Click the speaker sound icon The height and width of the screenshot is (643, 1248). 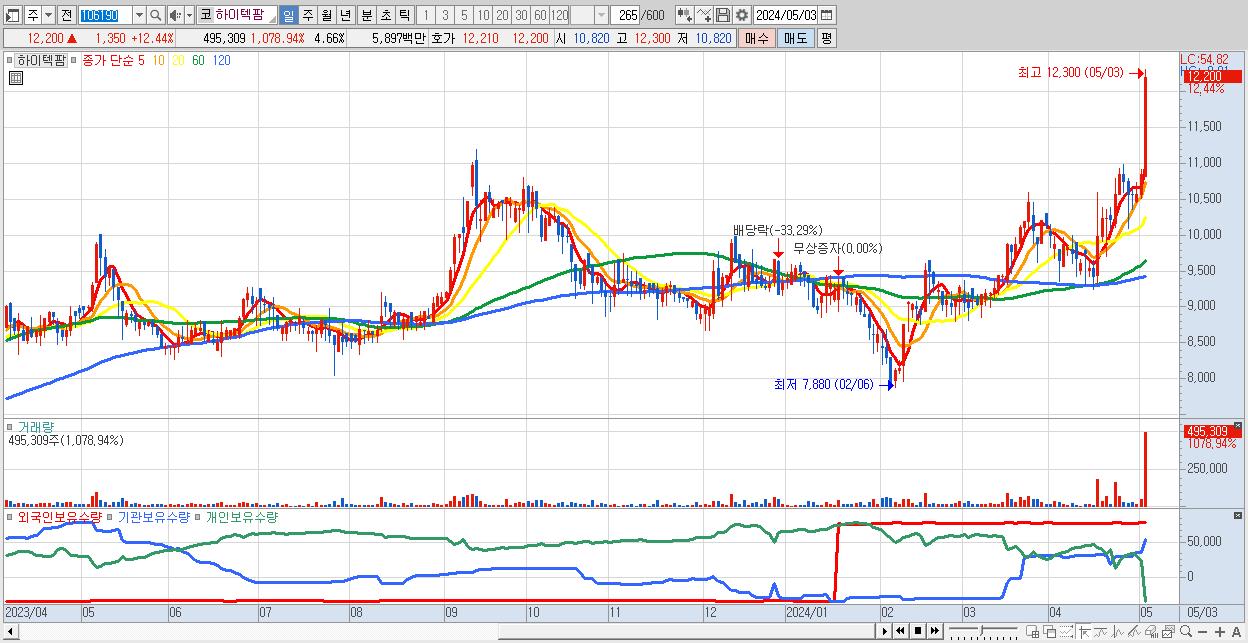(175, 15)
